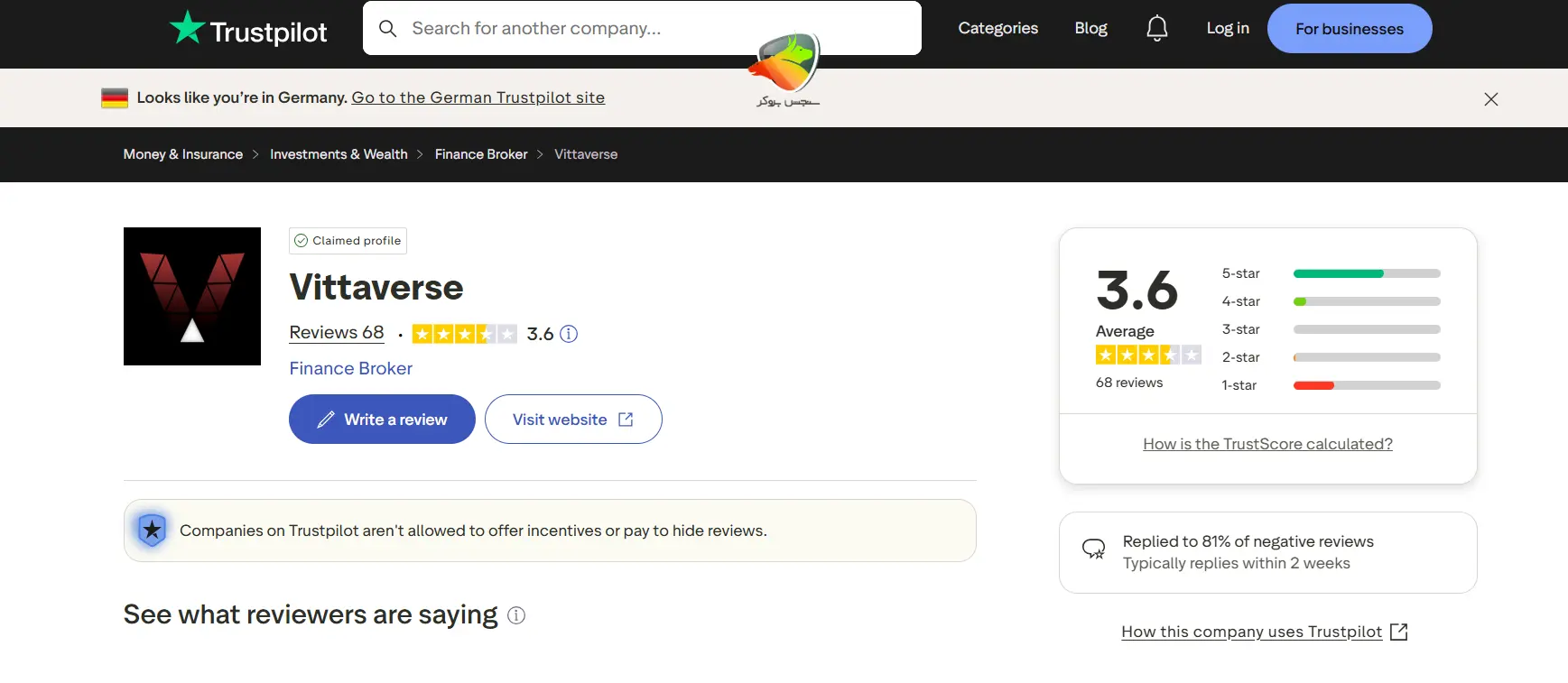Screen dimensions: 1568x683
Task: Click Visit website
Action: [x=573, y=419]
